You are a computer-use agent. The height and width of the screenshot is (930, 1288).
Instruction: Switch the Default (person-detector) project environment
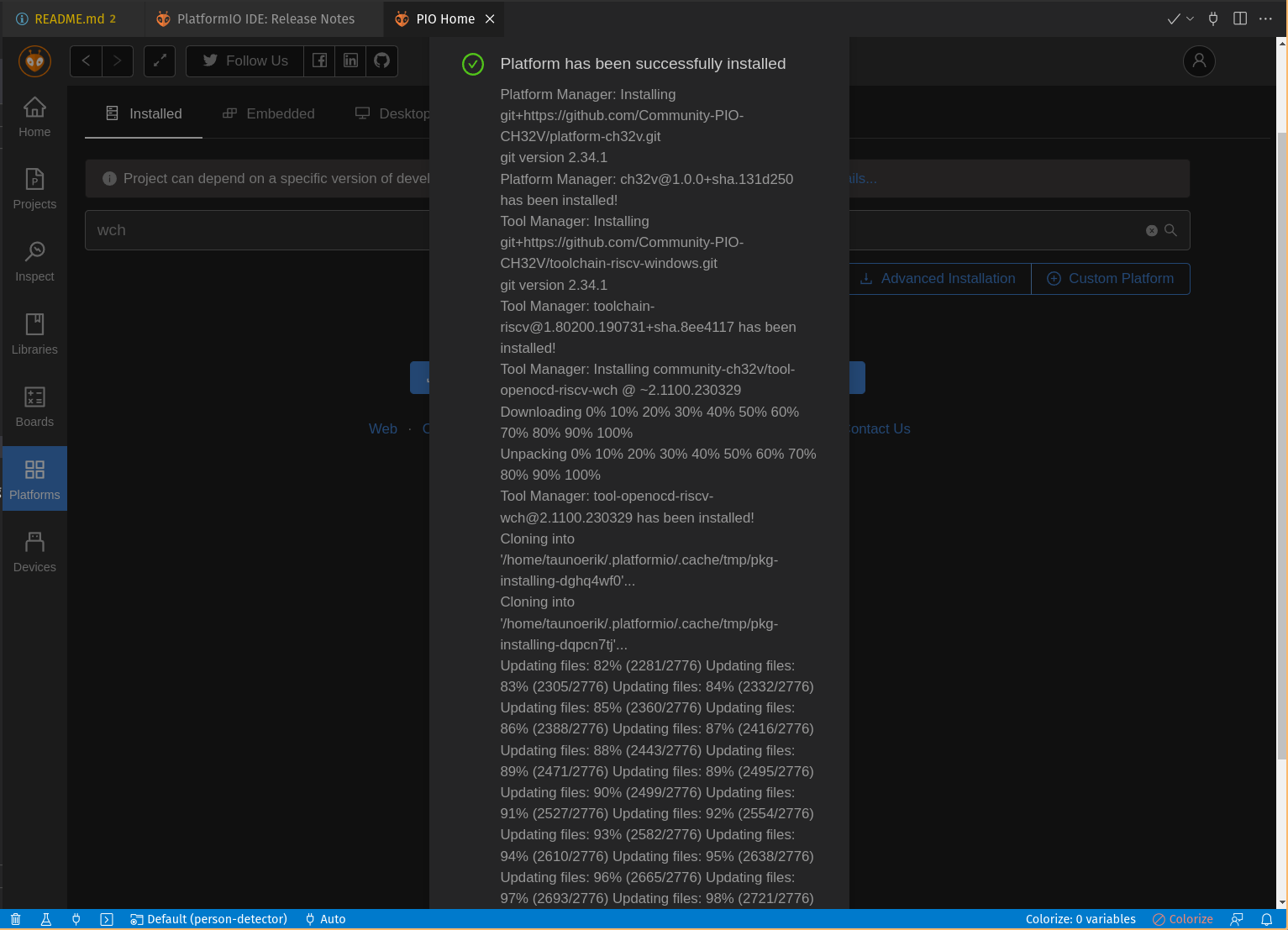[209, 919]
